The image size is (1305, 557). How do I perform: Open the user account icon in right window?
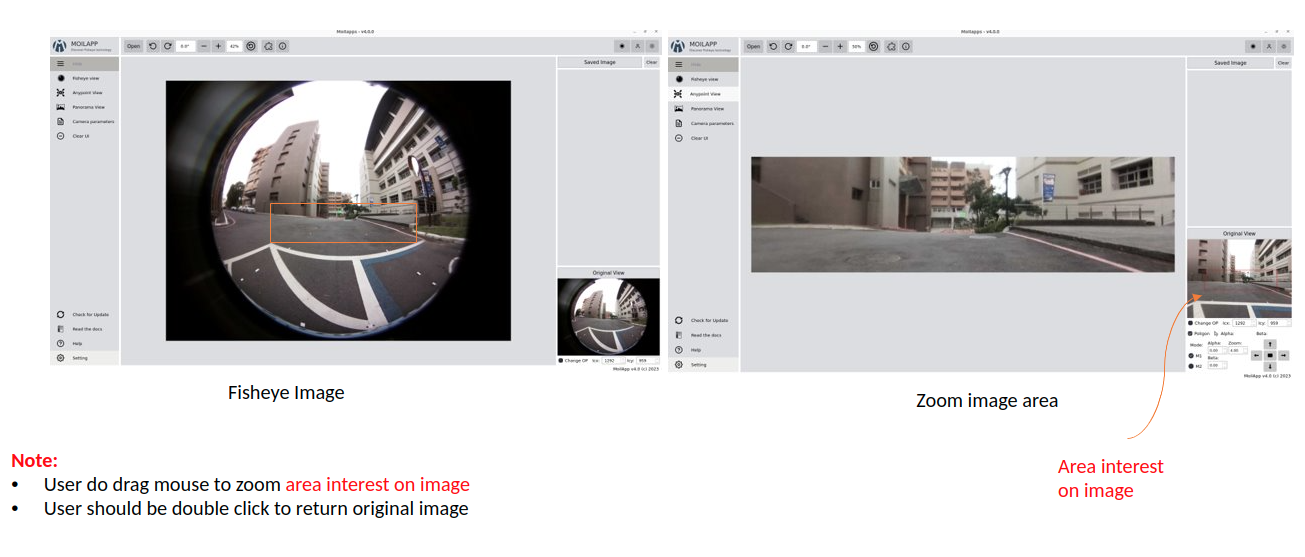pos(1269,46)
